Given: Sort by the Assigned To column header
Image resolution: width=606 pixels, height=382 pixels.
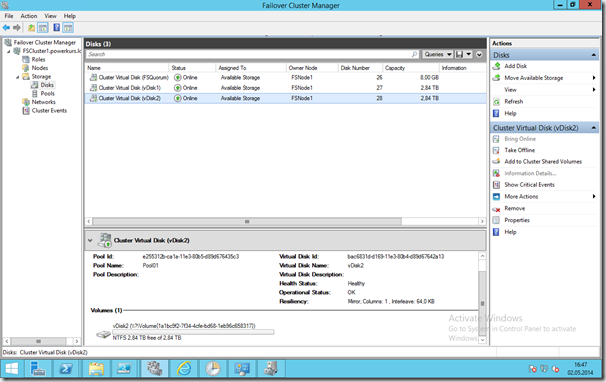Looking at the screenshot, I should coord(250,68).
